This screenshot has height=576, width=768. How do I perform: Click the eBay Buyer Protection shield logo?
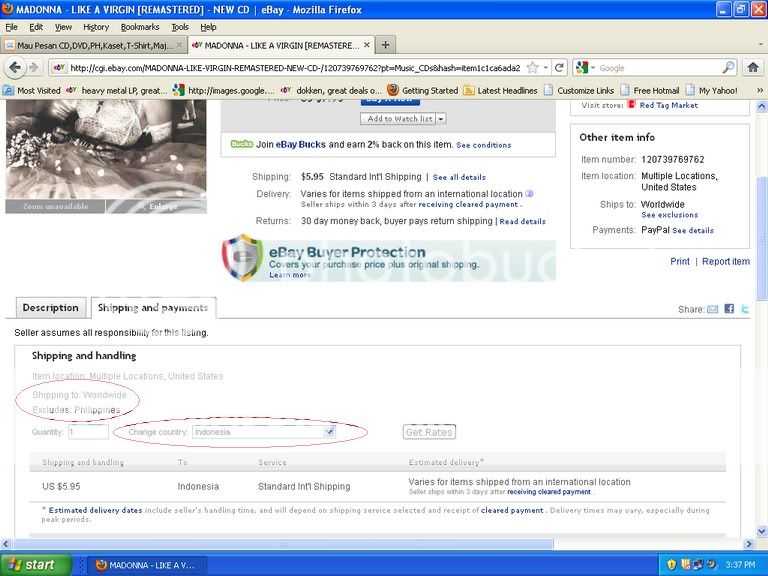242,257
